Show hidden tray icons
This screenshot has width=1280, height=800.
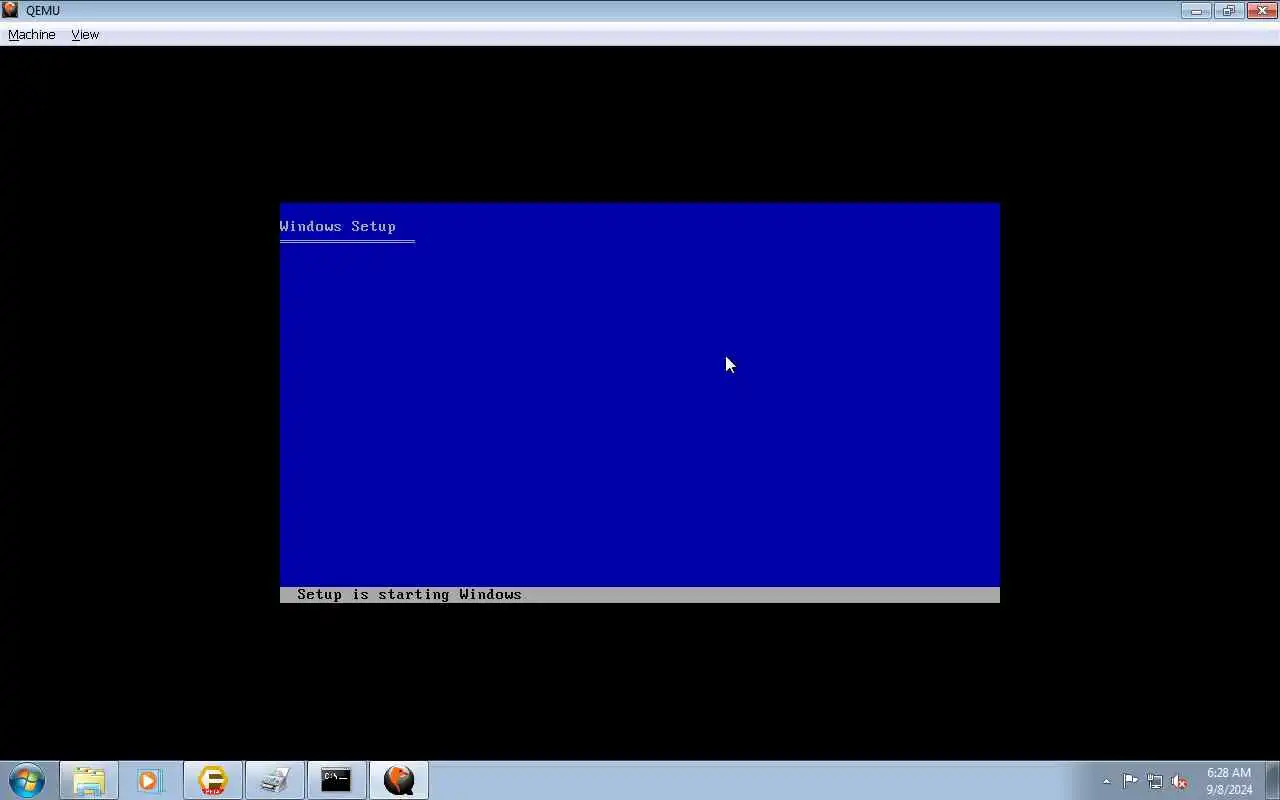[1106, 781]
